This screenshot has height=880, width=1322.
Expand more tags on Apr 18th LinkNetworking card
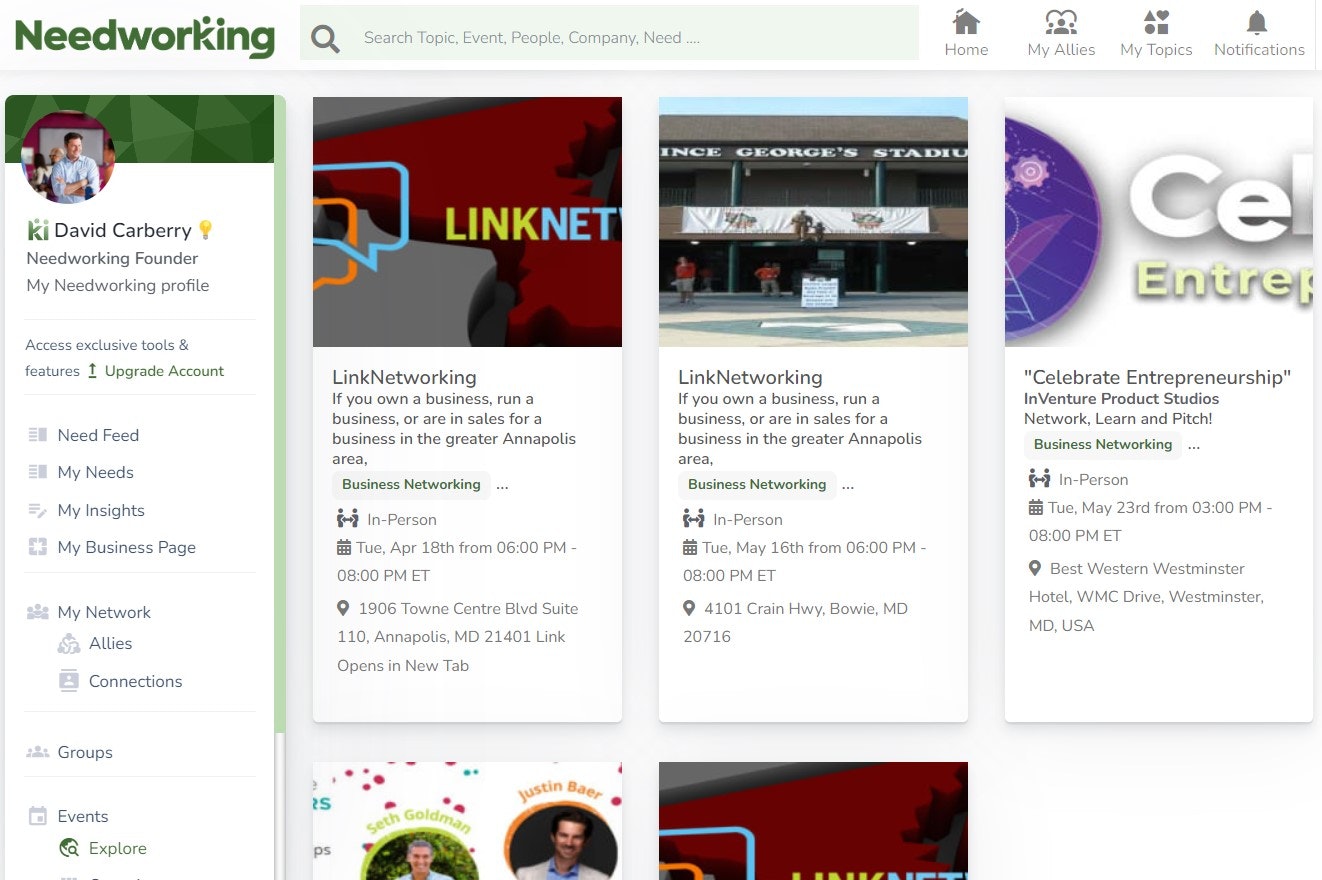point(502,485)
